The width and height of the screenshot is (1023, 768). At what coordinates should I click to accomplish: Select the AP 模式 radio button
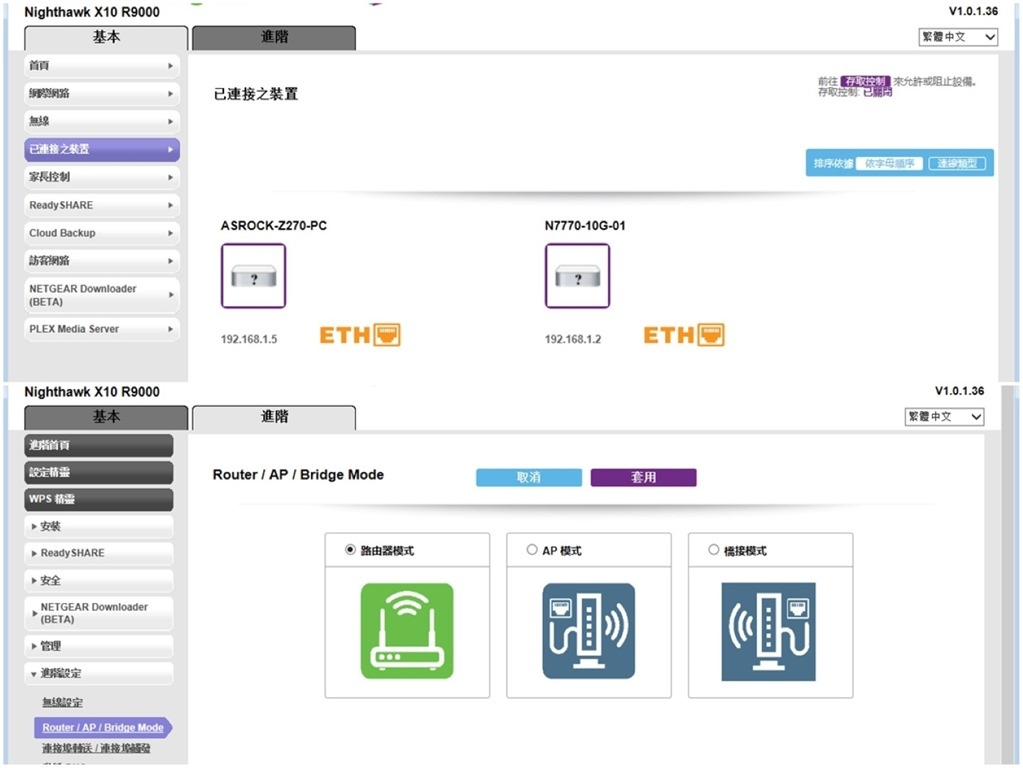click(x=532, y=550)
